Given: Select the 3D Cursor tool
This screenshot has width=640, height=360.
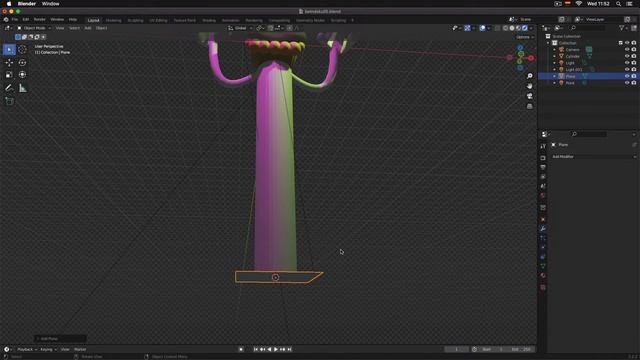Looking at the screenshot, I should point(22,49).
